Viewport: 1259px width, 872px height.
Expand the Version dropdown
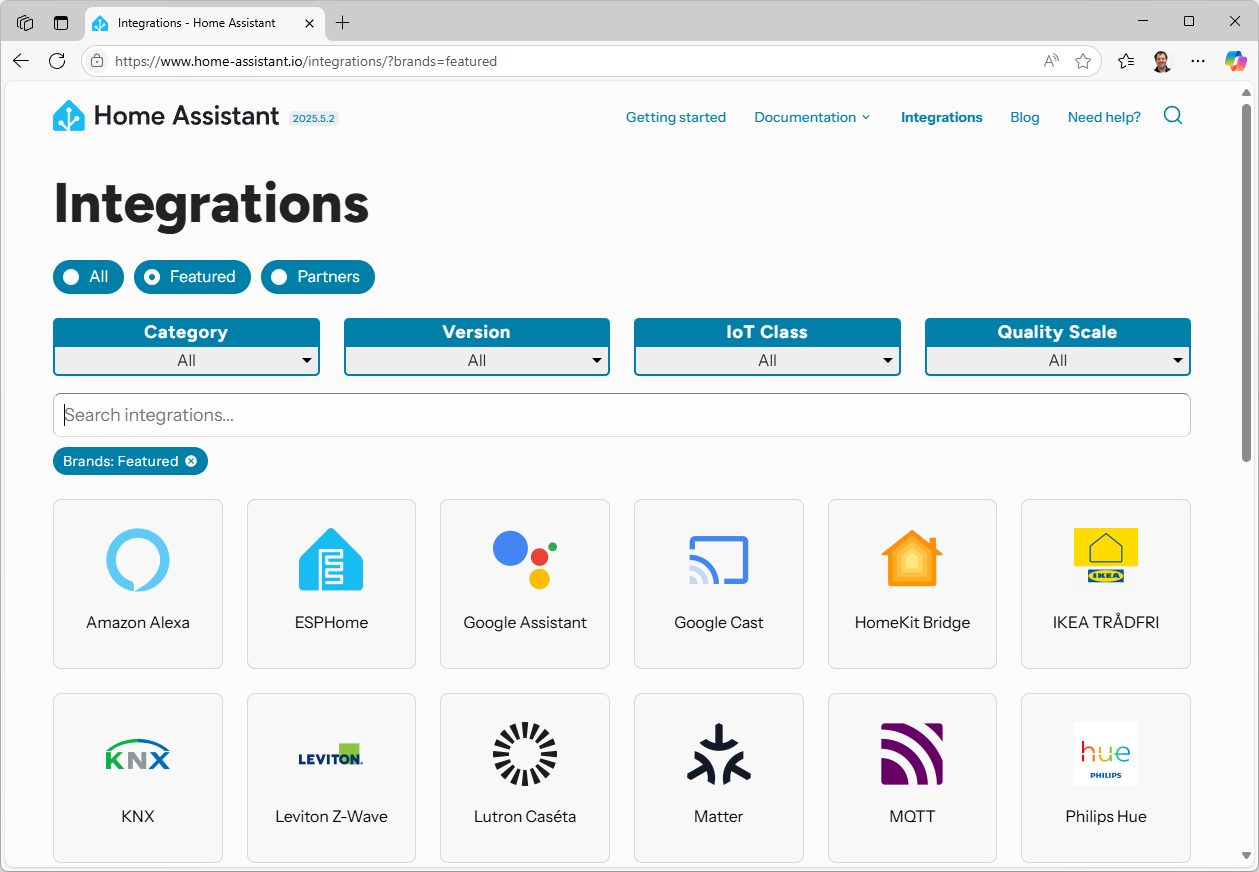[477, 360]
